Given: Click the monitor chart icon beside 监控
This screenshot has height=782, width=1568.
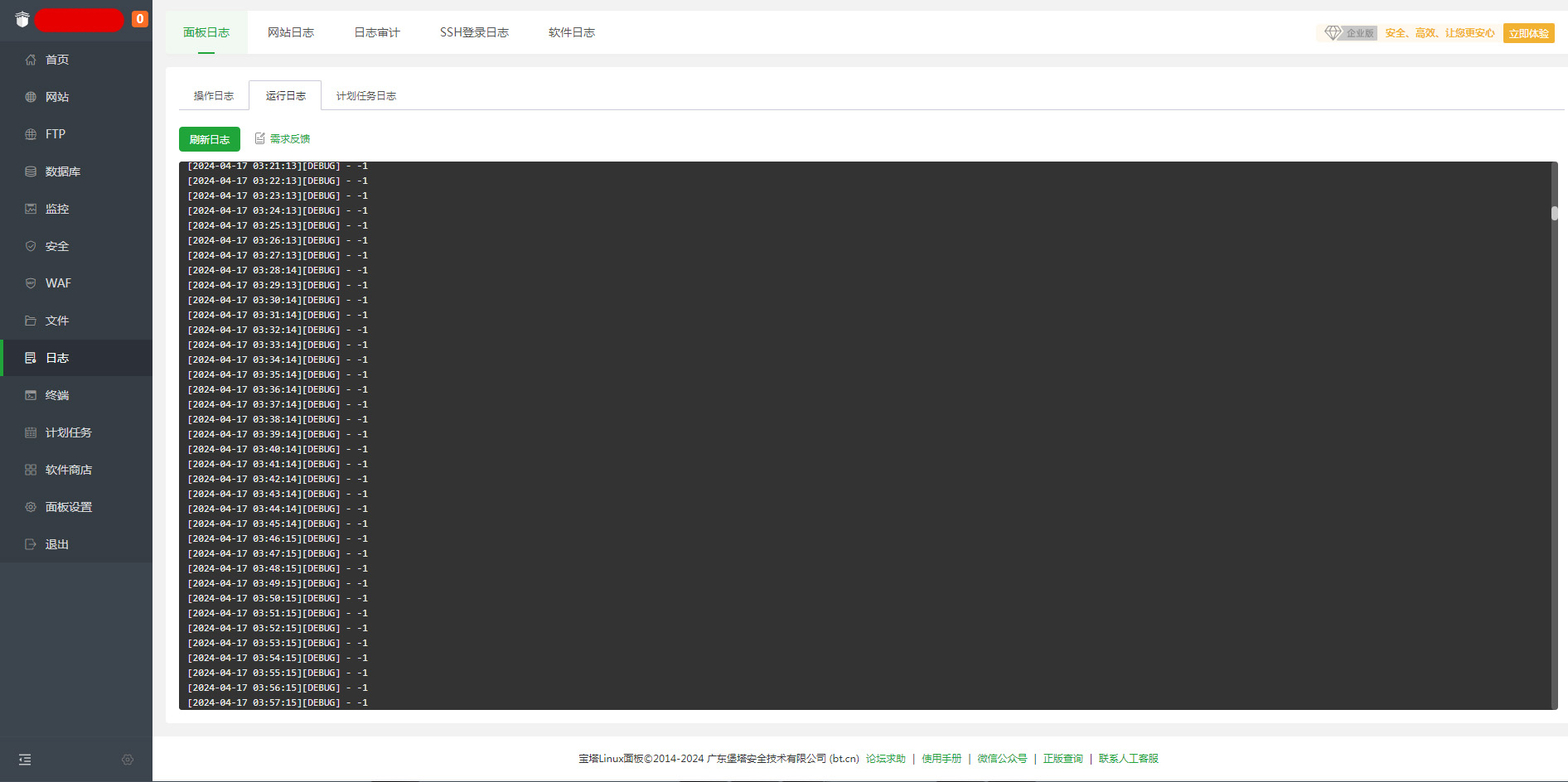Looking at the screenshot, I should (x=31, y=209).
